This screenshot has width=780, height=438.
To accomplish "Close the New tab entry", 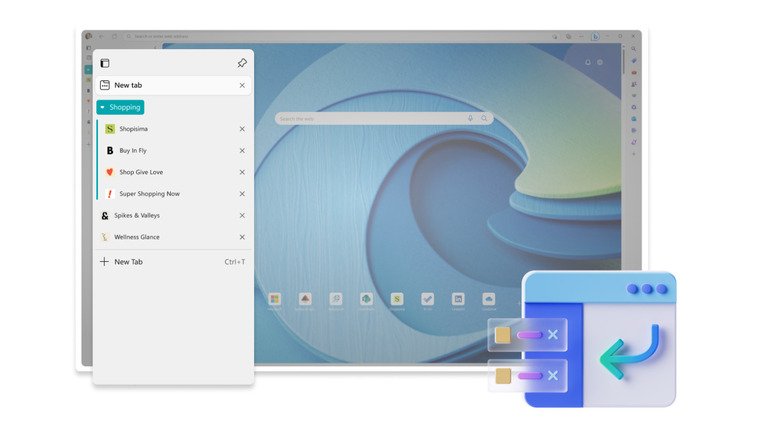I will [242, 85].
